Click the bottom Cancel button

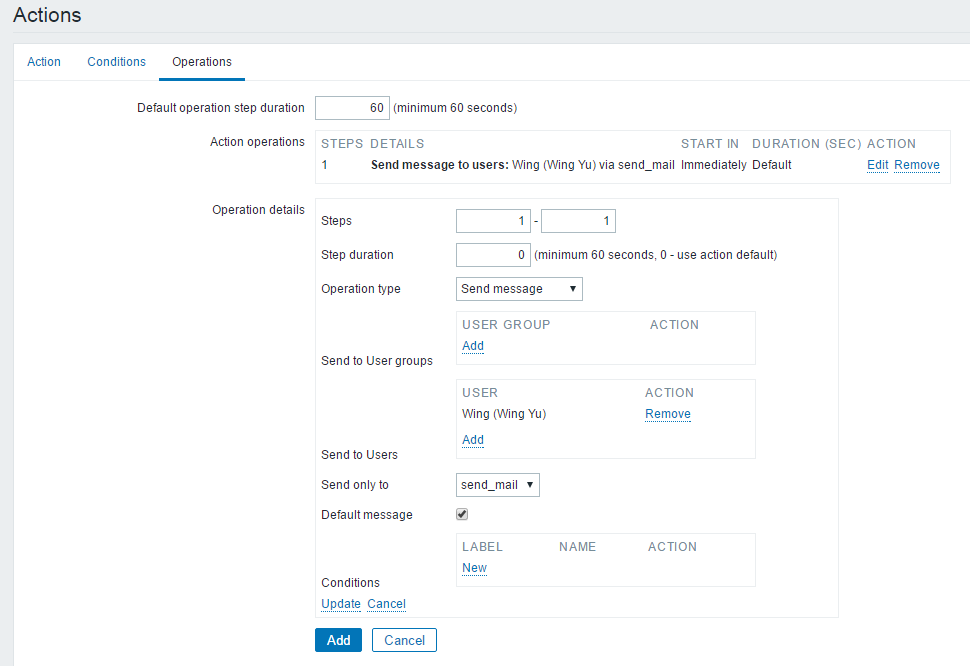pos(404,640)
